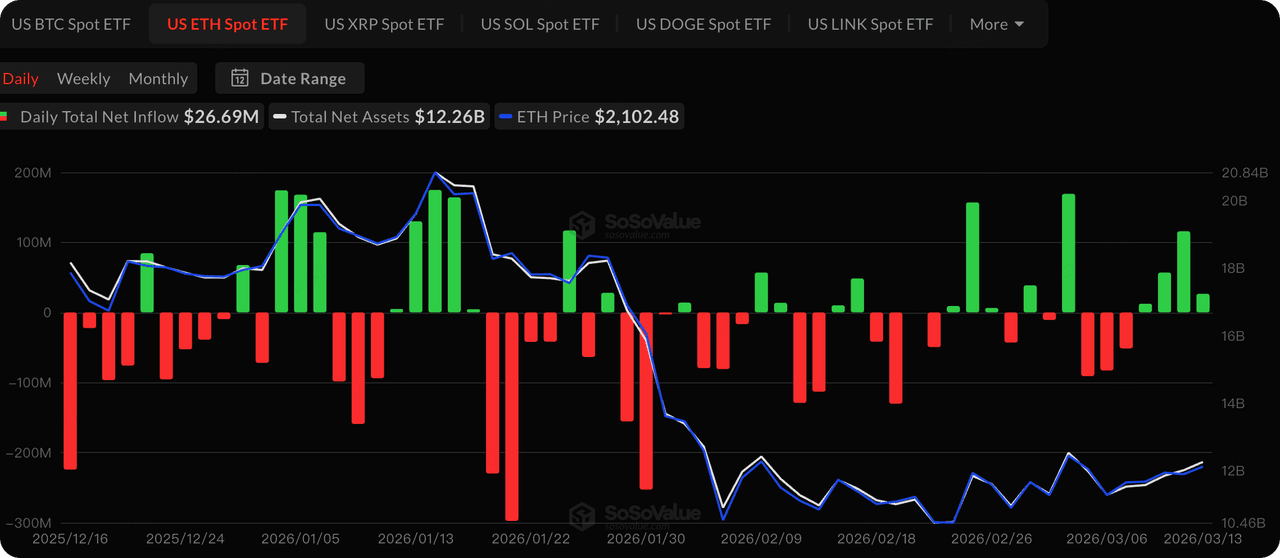Select US XRP Spot ETF tab
Image resolution: width=1280 pixels, height=558 pixels.
tap(384, 24)
